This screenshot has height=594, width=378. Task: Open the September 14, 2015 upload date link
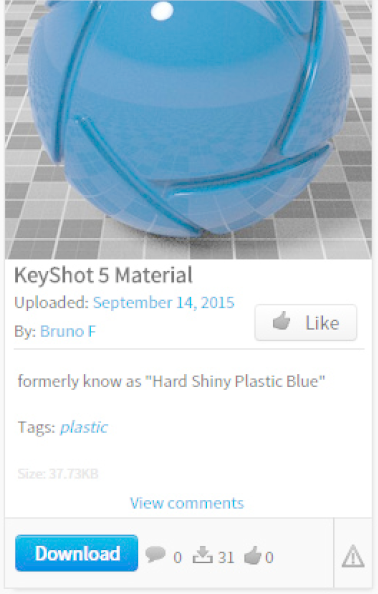click(164, 303)
